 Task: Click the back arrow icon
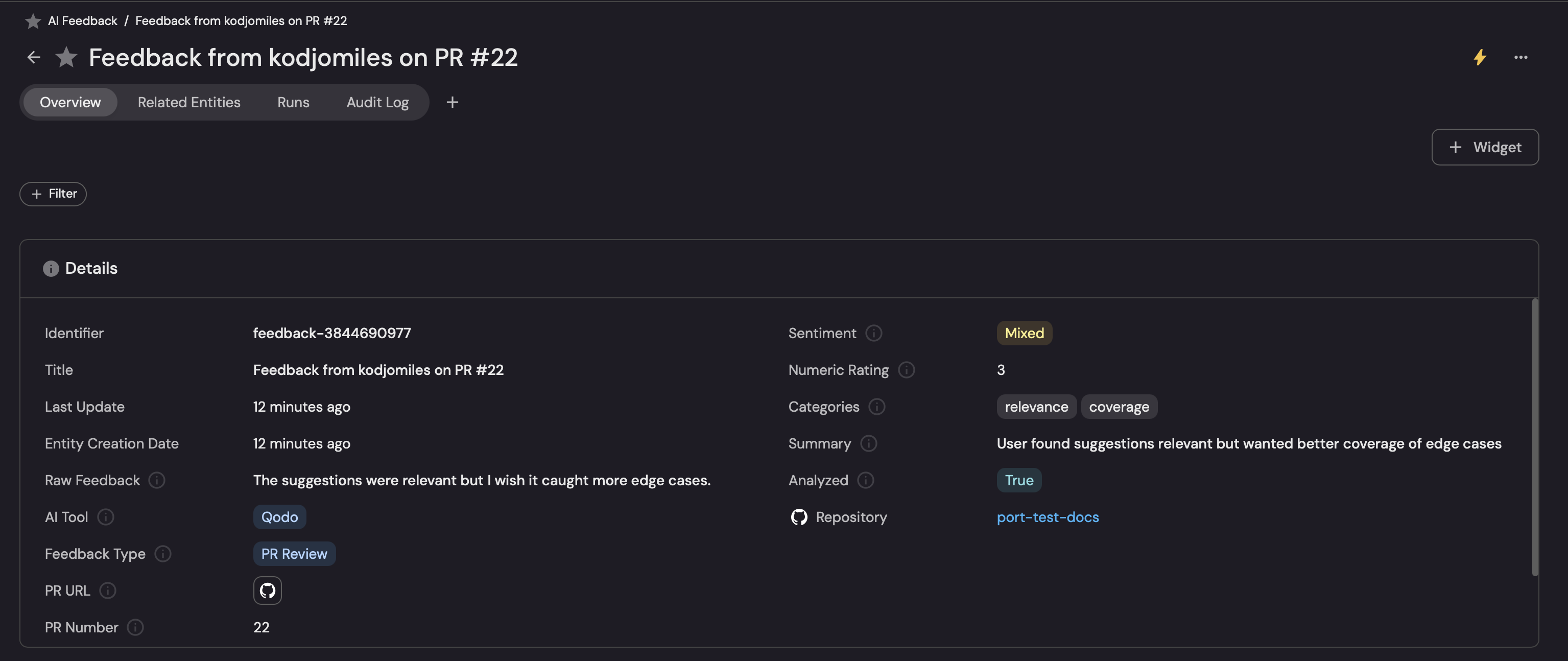point(34,57)
